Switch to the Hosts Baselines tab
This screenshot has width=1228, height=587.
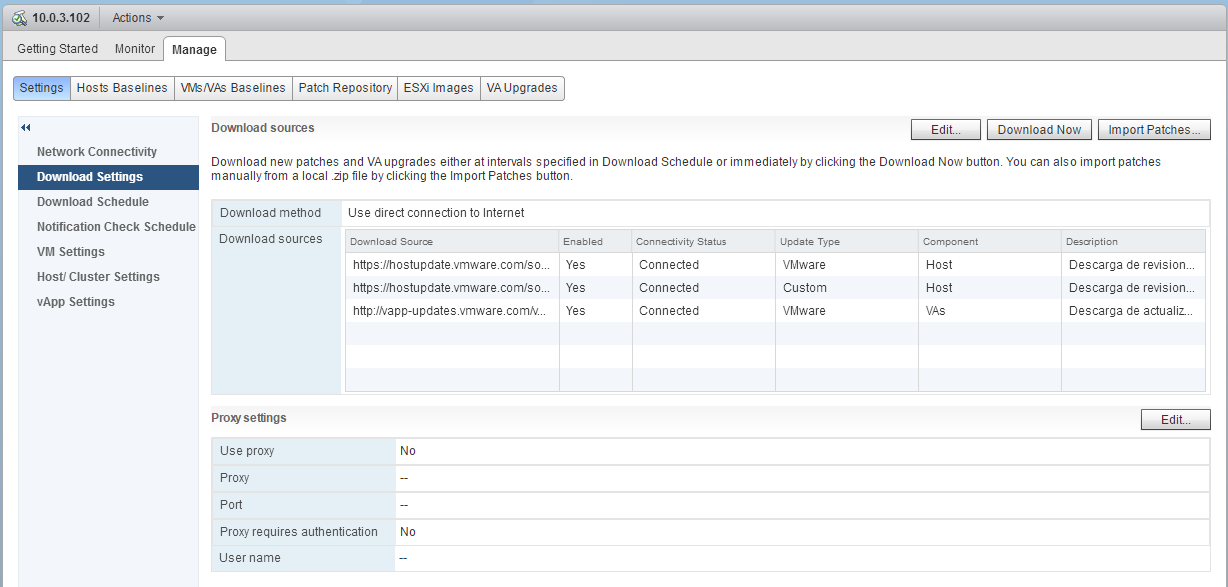coord(121,88)
